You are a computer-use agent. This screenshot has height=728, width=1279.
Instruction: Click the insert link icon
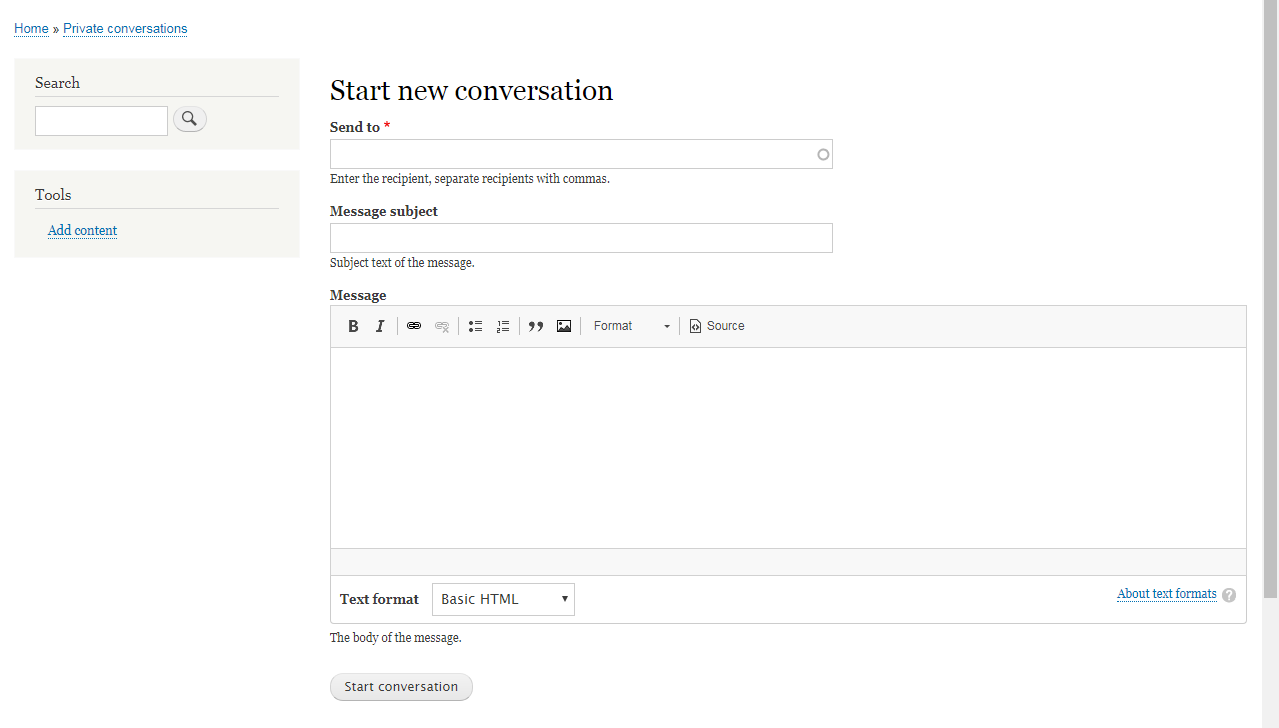pyautogui.click(x=414, y=326)
